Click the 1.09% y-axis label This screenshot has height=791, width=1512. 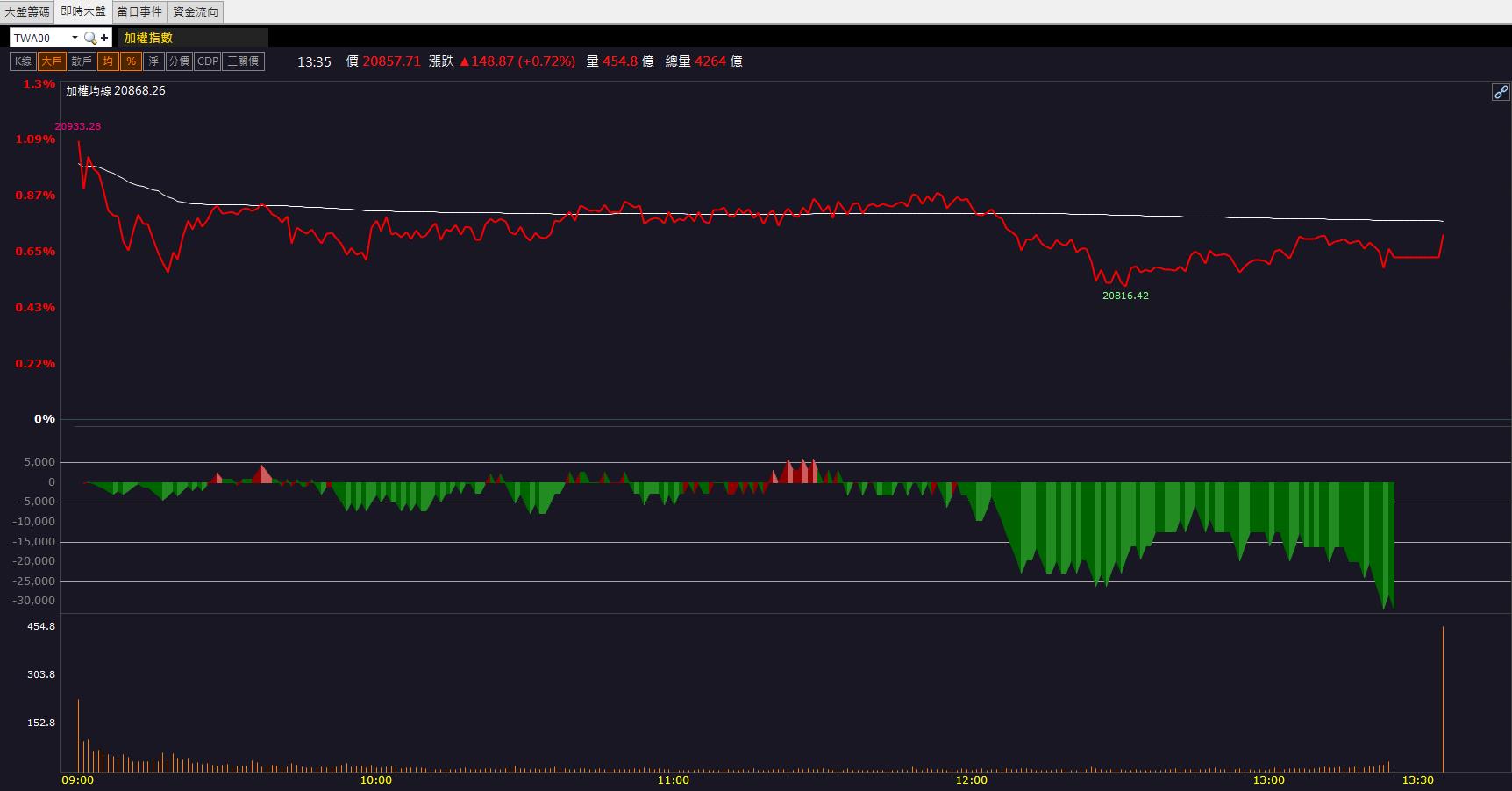(35, 139)
